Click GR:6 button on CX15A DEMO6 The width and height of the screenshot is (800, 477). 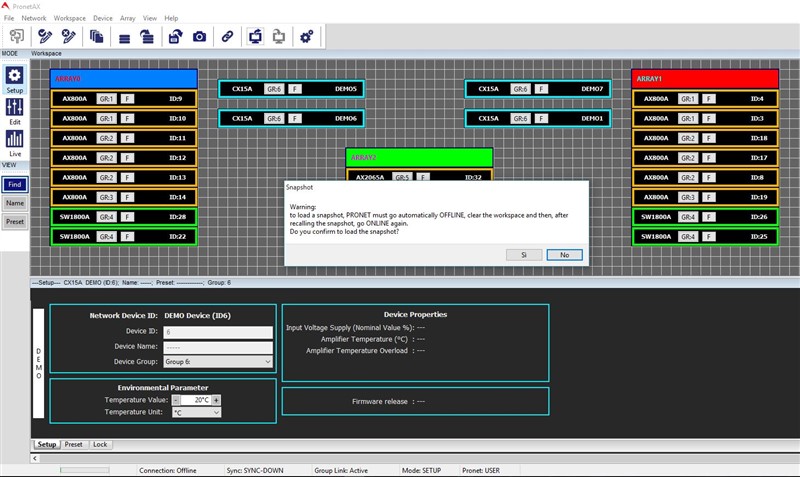point(273,118)
